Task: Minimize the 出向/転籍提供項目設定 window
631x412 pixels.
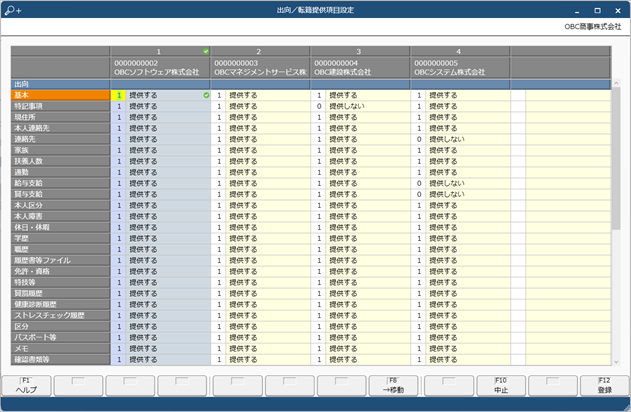Action: click(x=577, y=11)
